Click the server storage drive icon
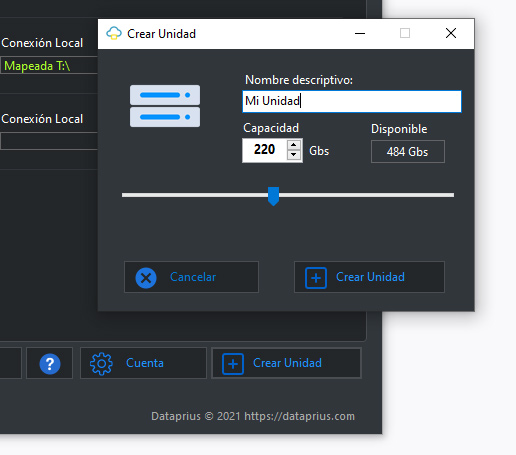This screenshot has width=516, height=455. 165,106
